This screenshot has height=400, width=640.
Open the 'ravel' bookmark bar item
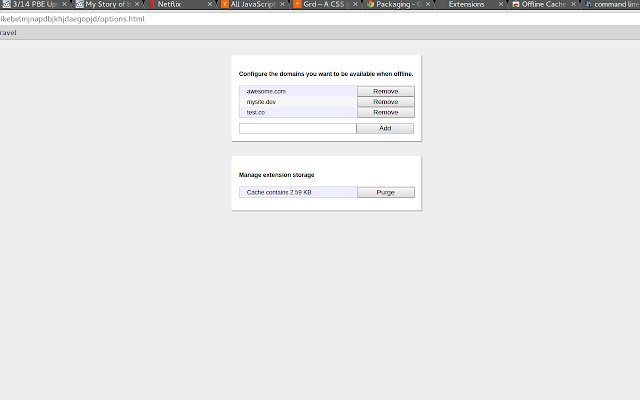point(8,33)
